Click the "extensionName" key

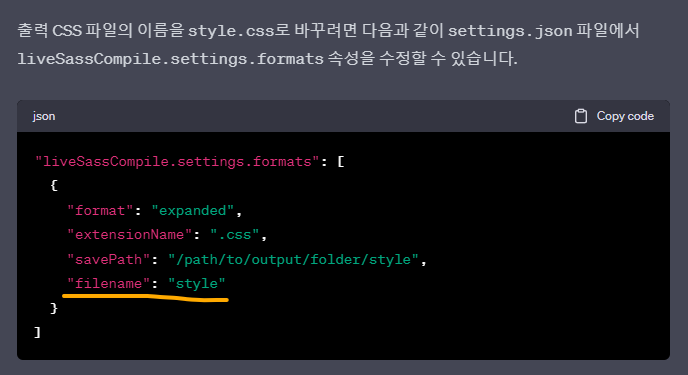(x=129, y=235)
